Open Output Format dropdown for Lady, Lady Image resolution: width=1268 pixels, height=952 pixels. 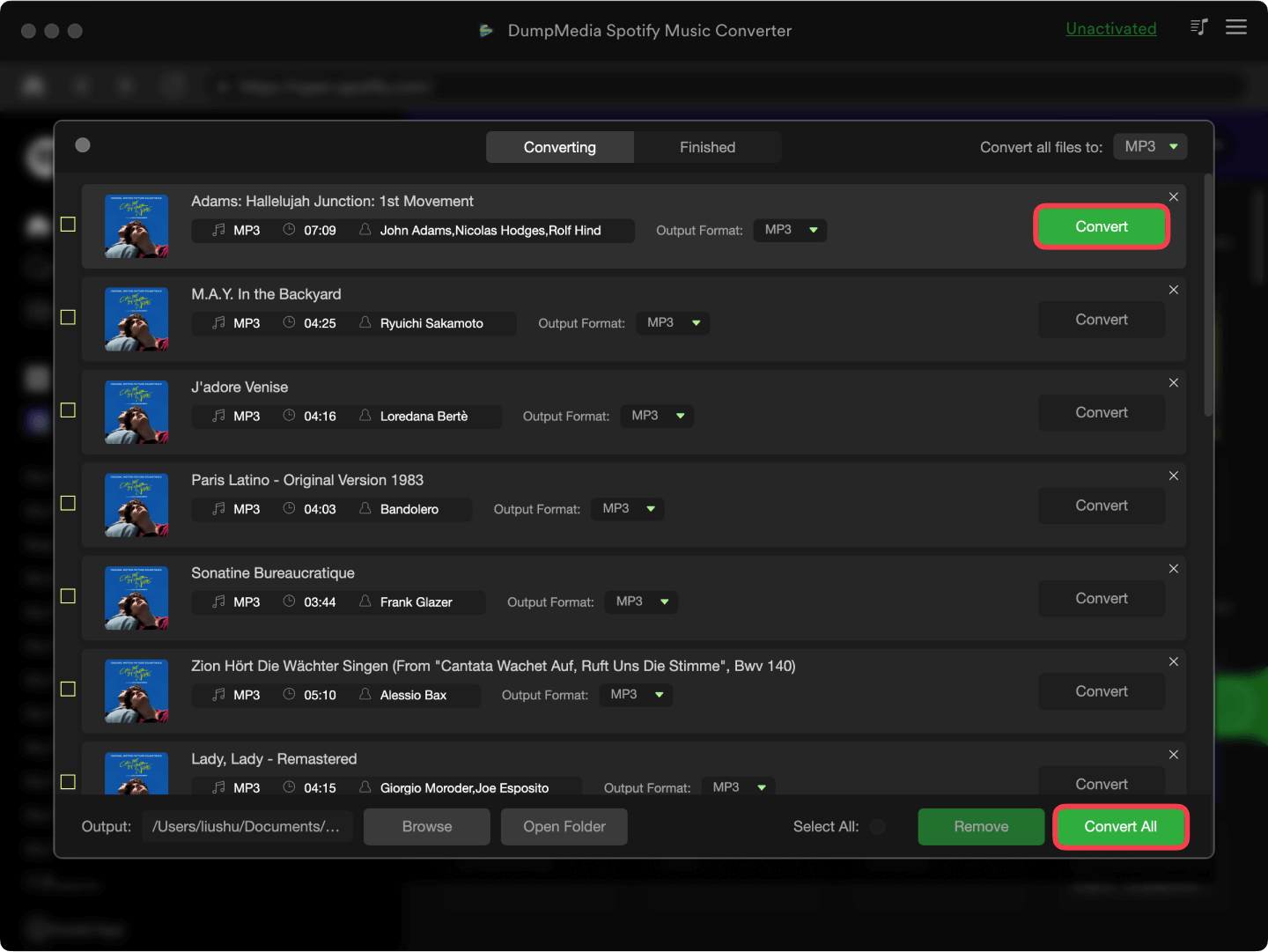[739, 786]
